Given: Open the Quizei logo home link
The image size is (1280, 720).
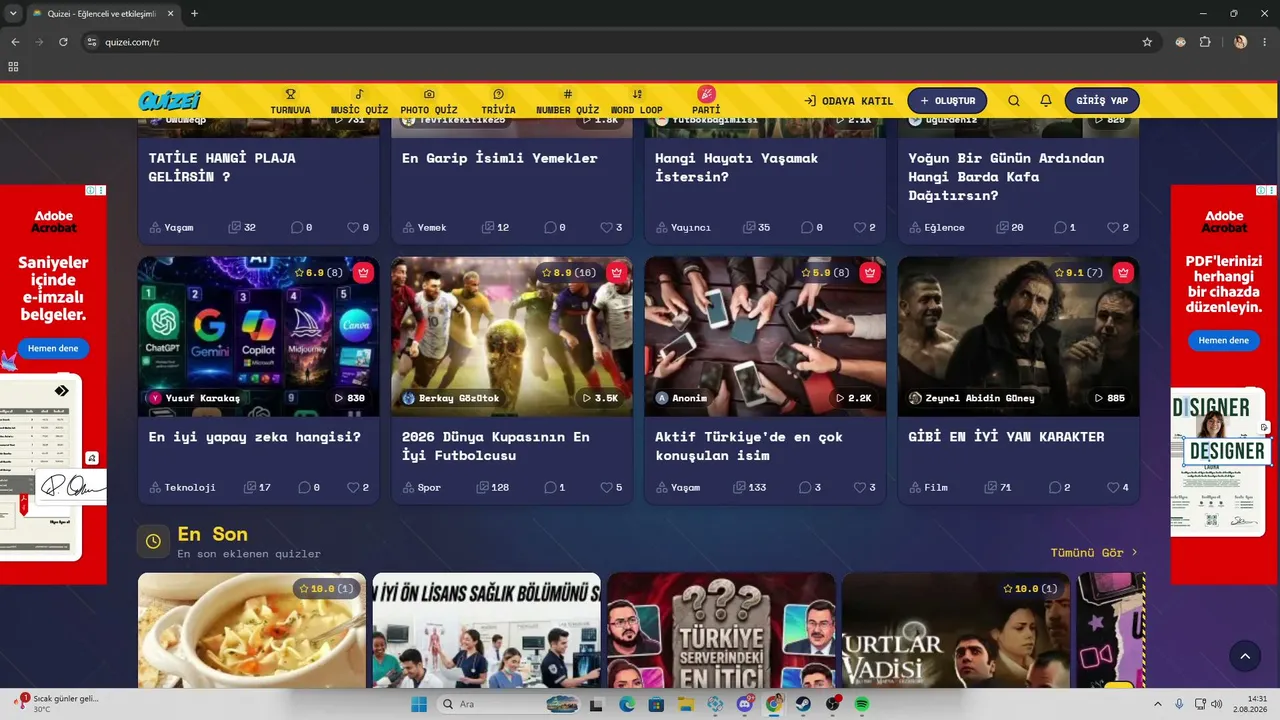Looking at the screenshot, I should pyautogui.click(x=169, y=100).
